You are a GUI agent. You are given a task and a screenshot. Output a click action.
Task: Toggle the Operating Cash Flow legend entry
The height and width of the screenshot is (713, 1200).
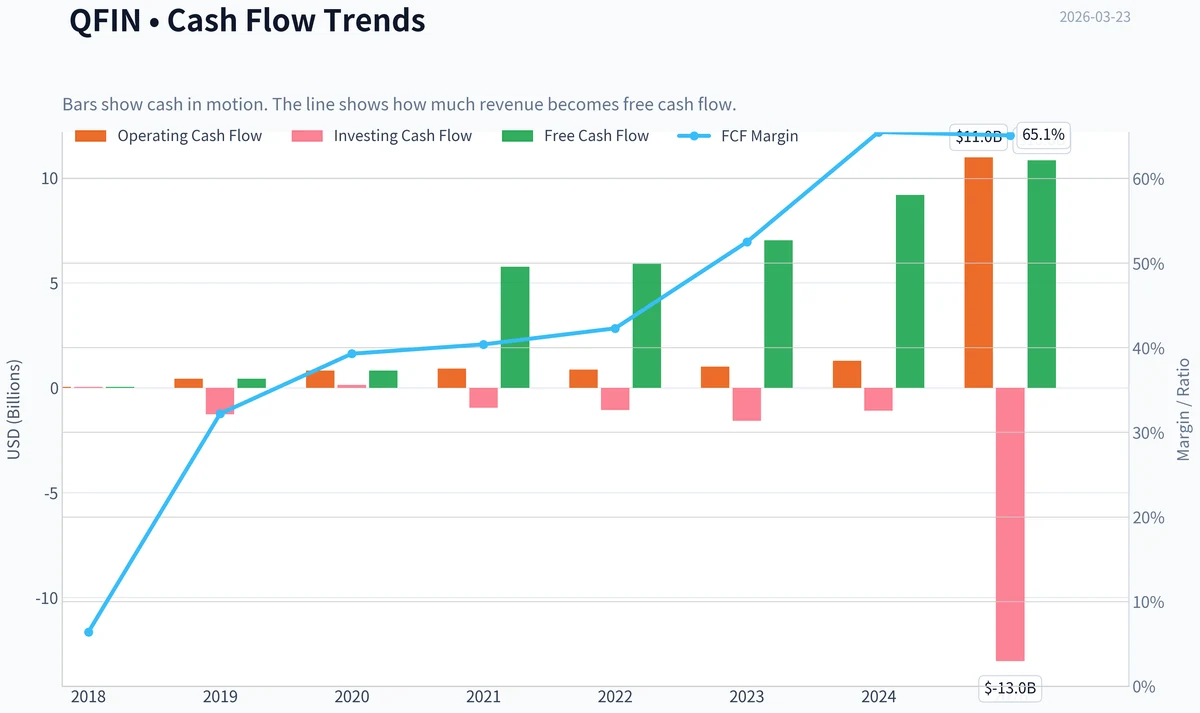[x=168, y=136]
